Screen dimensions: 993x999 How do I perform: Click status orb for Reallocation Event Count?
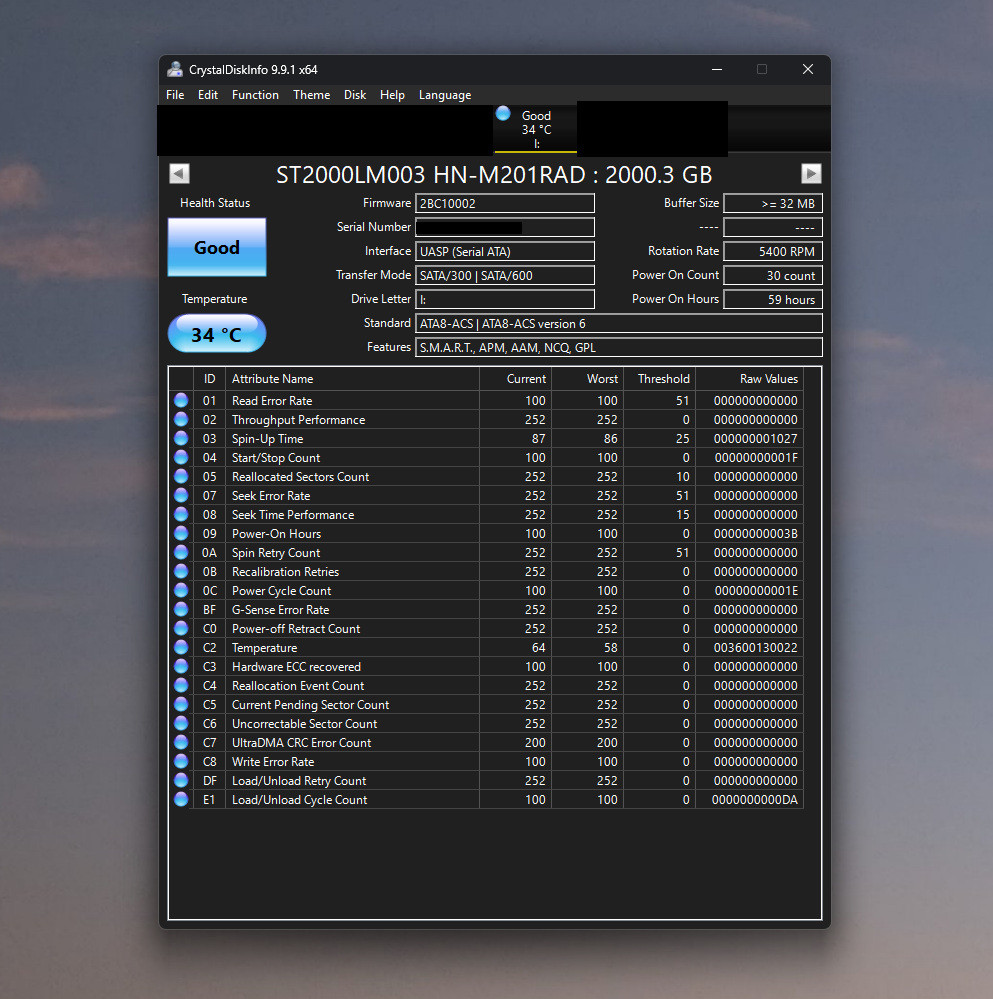tap(181, 686)
